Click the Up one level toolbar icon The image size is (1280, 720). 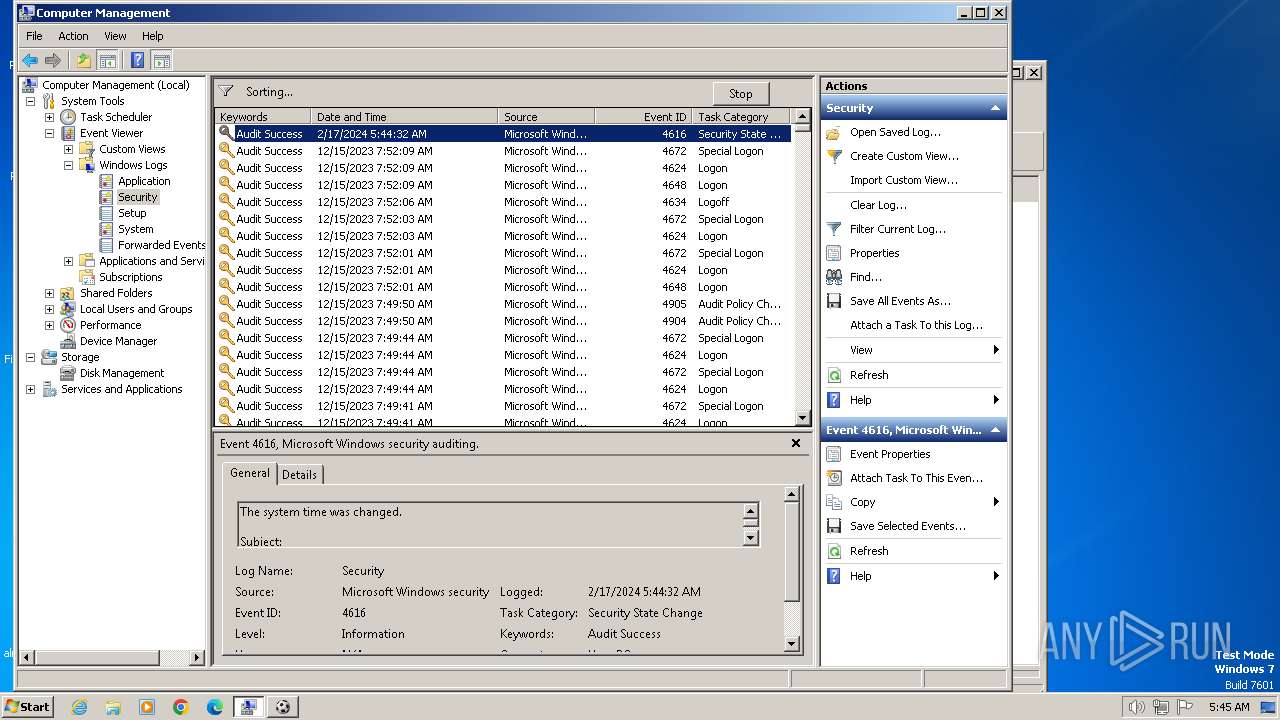(x=84, y=60)
